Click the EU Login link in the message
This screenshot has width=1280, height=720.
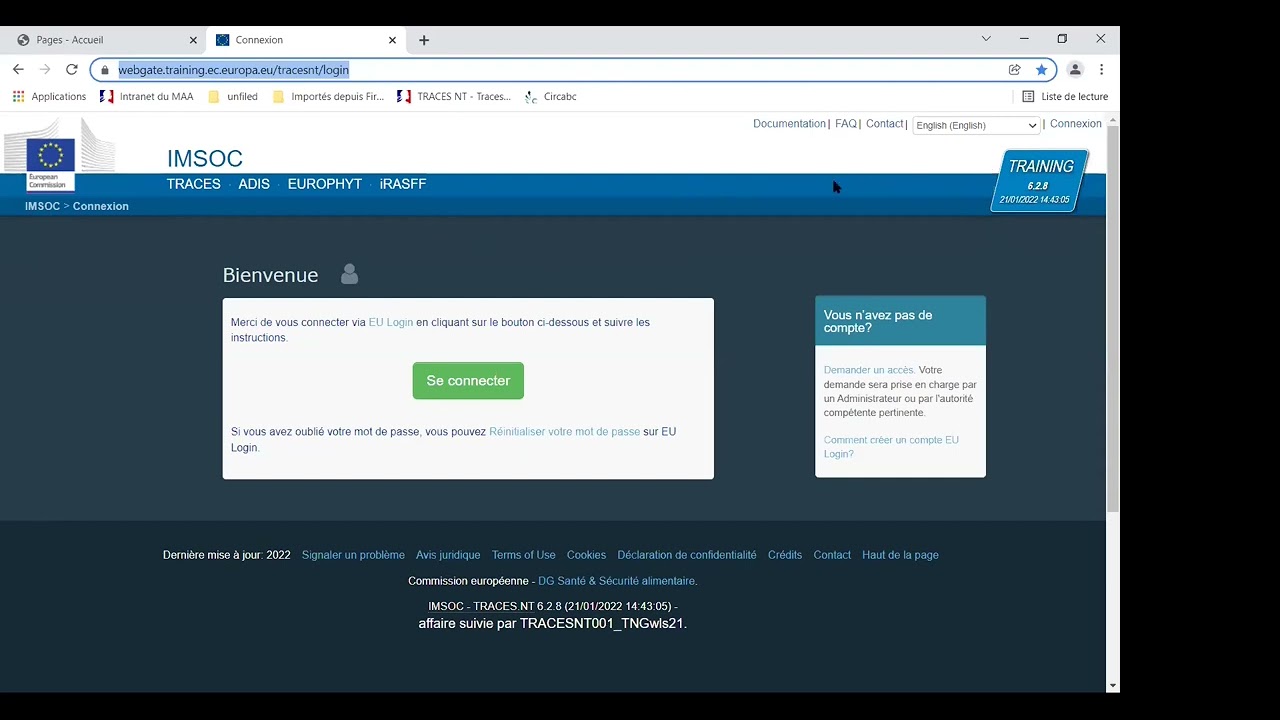click(x=391, y=322)
